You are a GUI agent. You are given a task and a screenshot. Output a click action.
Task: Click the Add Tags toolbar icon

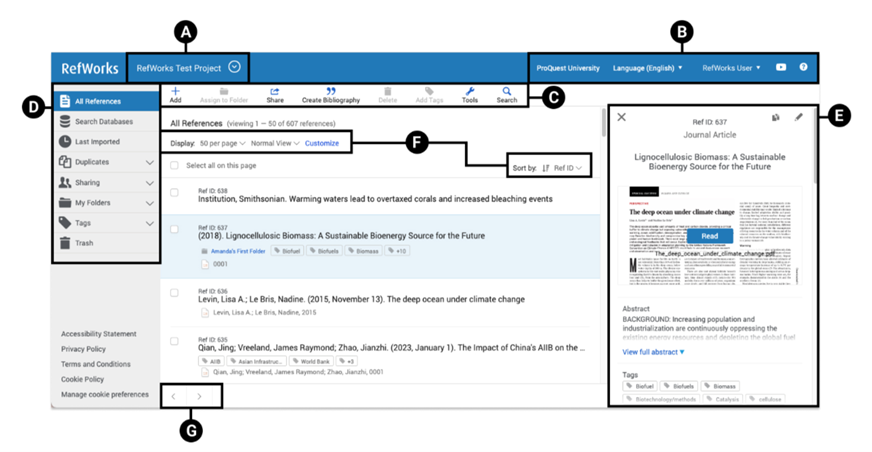click(429, 91)
